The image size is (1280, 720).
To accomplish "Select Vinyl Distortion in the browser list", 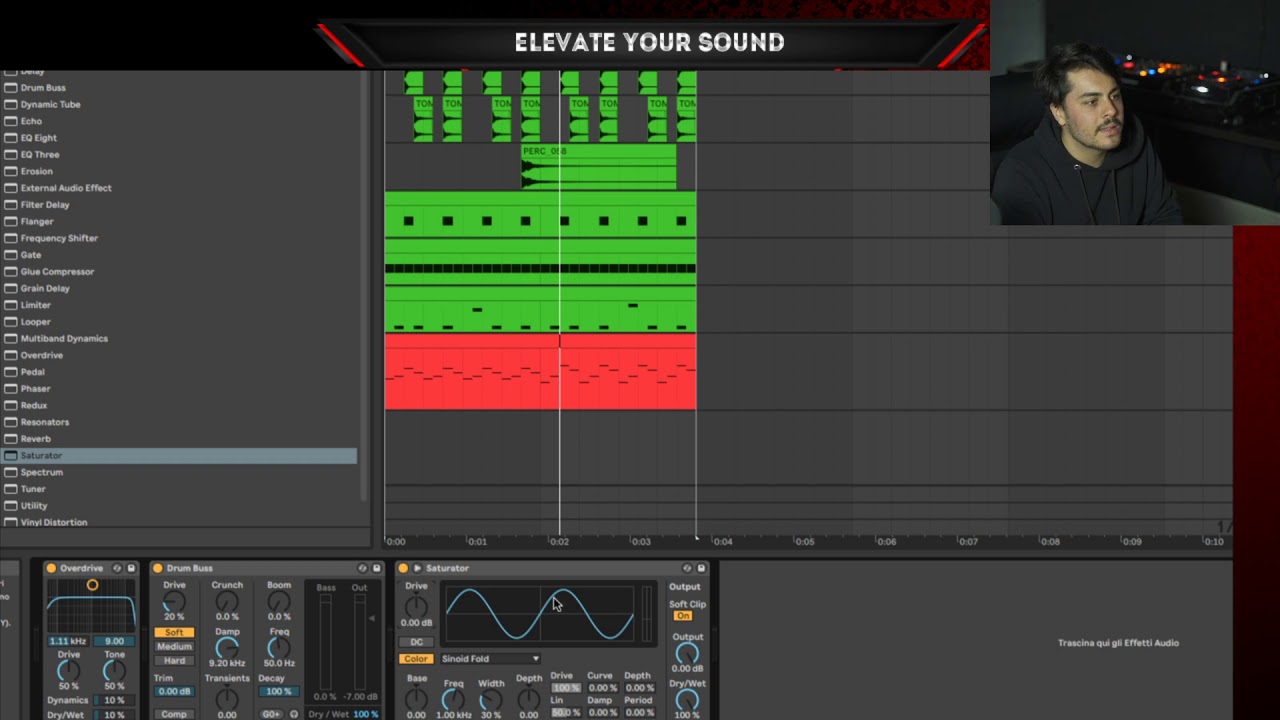I will point(179,523).
